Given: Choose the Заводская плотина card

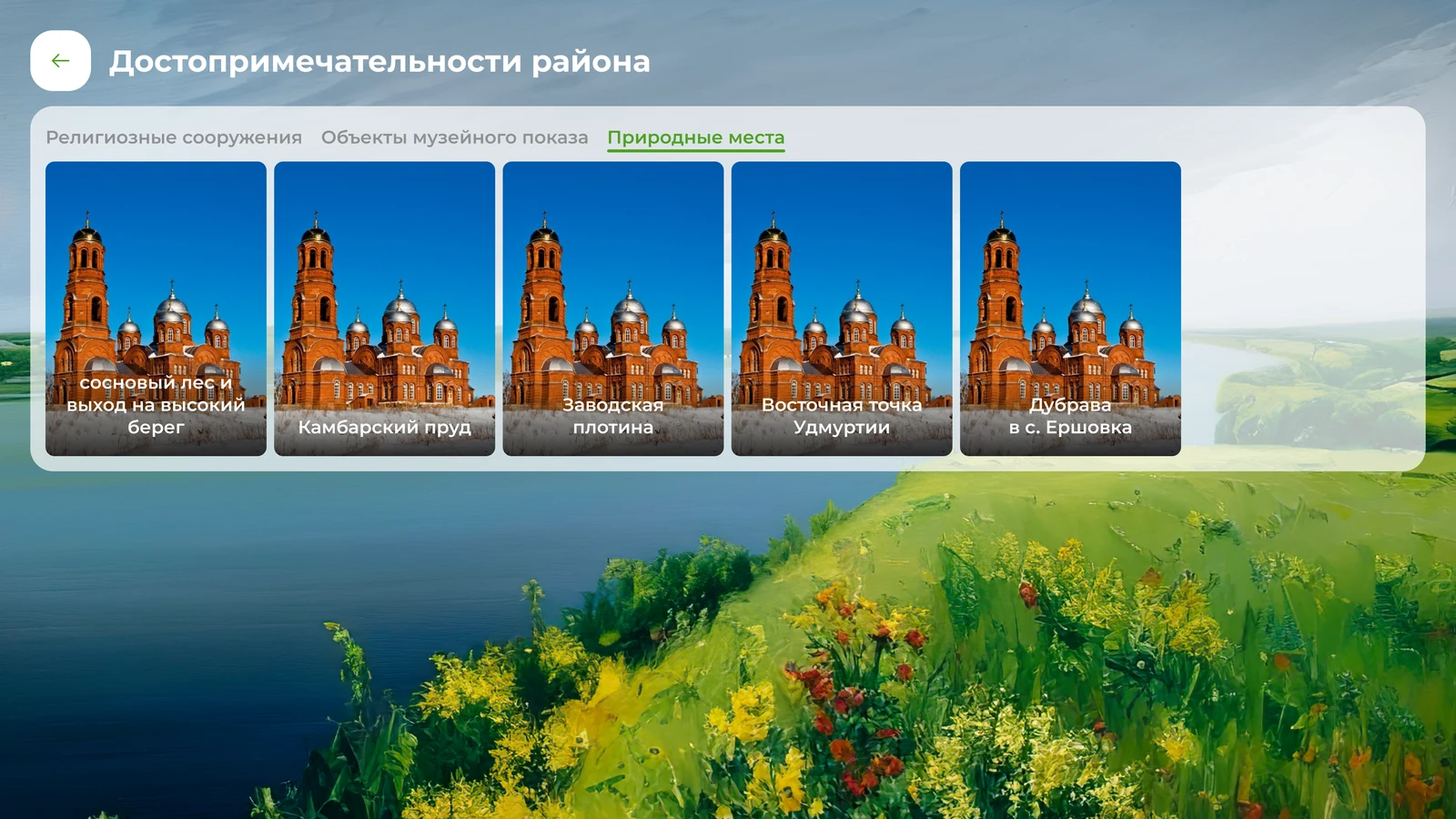Looking at the screenshot, I should coord(613,308).
